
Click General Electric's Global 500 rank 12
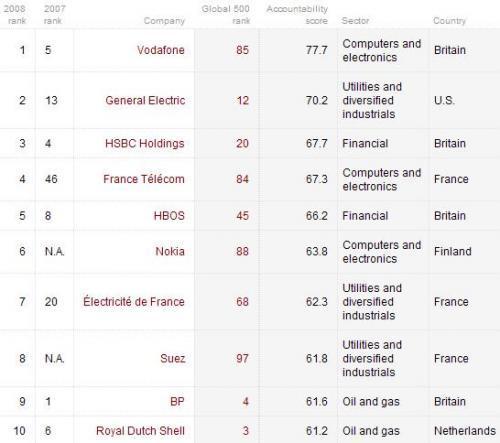242,100
